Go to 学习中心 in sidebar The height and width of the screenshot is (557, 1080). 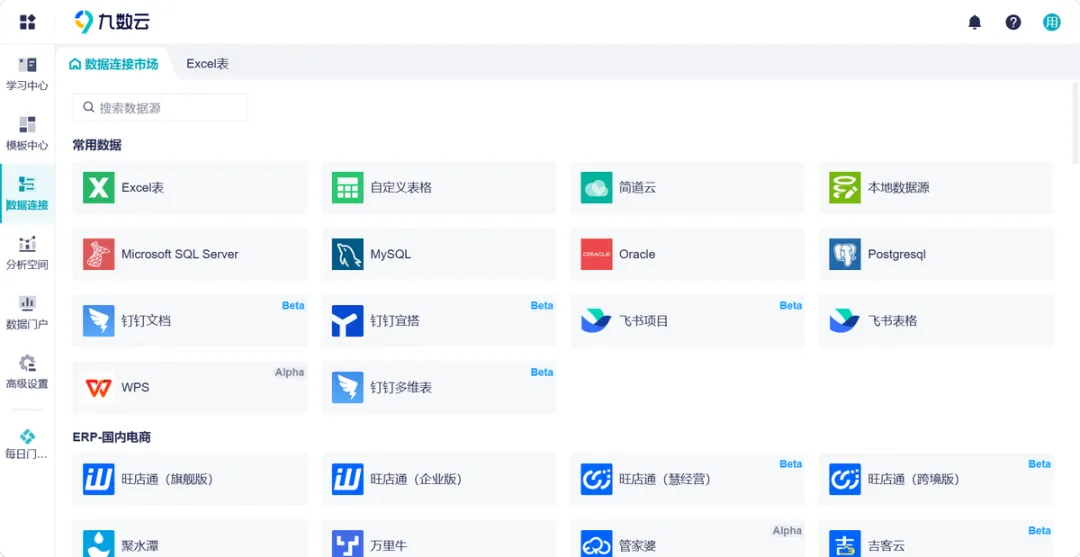point(28,75)
